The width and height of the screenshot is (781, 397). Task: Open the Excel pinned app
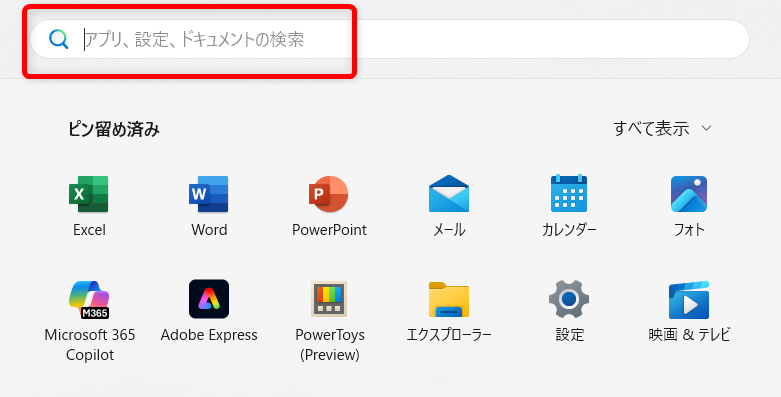click(x=89, y=194)
